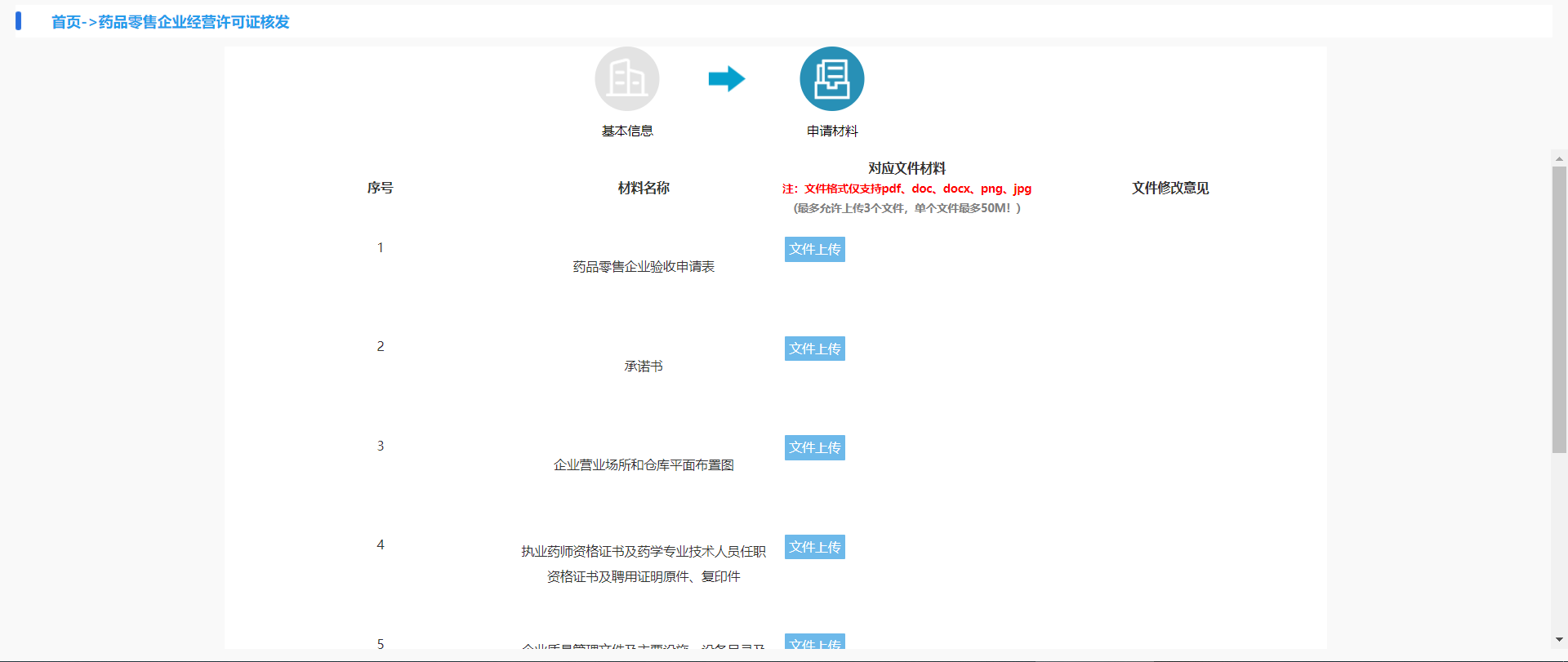Click the scrollbar down arrow
1568x662 pixels.
coord(1559,640)
